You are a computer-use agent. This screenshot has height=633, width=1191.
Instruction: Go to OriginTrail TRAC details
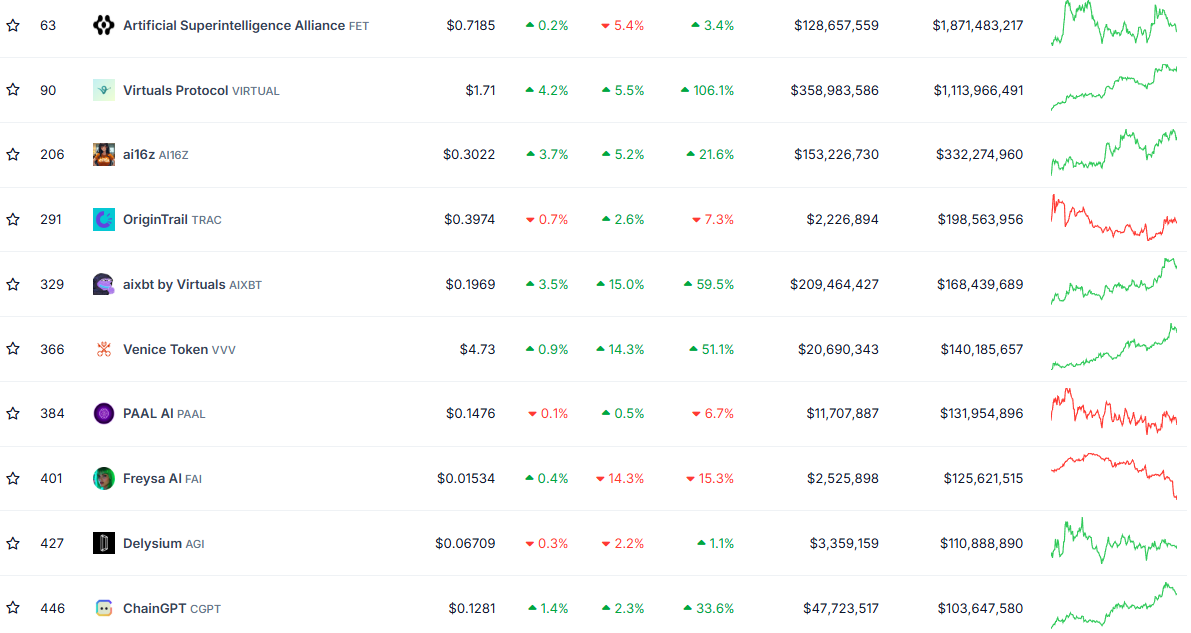pos(172,220)
